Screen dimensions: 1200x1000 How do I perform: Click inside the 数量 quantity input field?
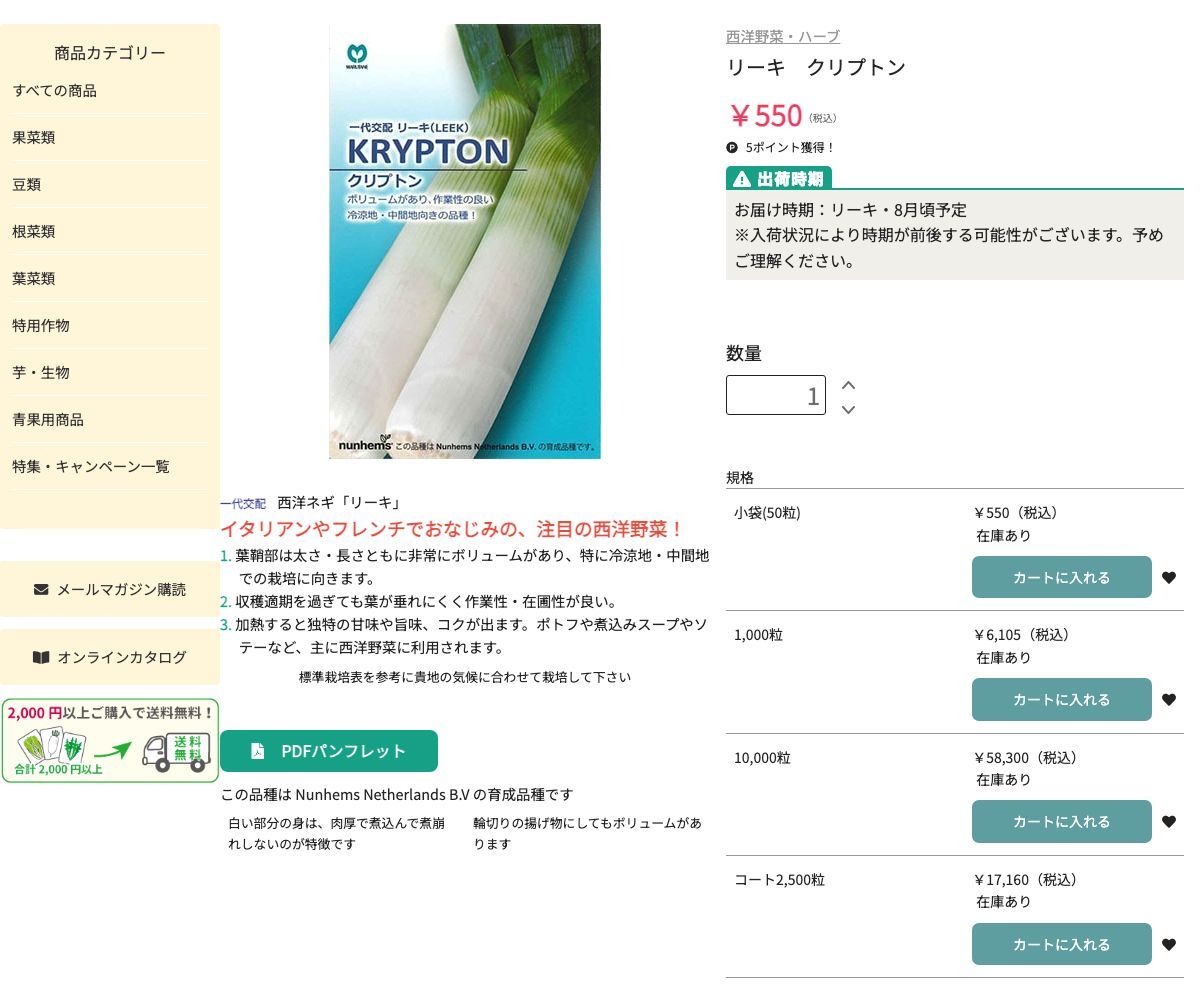point(776,394)
